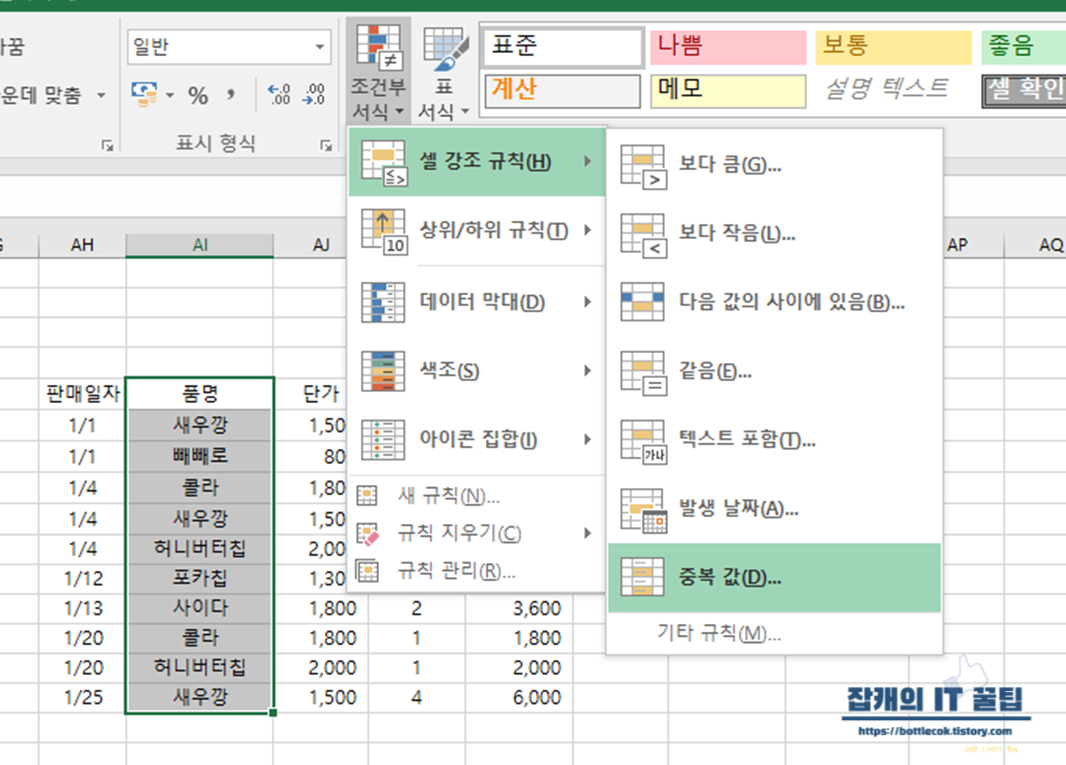The height and width of the screenshot is (765, 1066).
Task: Apply the 메모 cell style
Action: tap(727, 90)
